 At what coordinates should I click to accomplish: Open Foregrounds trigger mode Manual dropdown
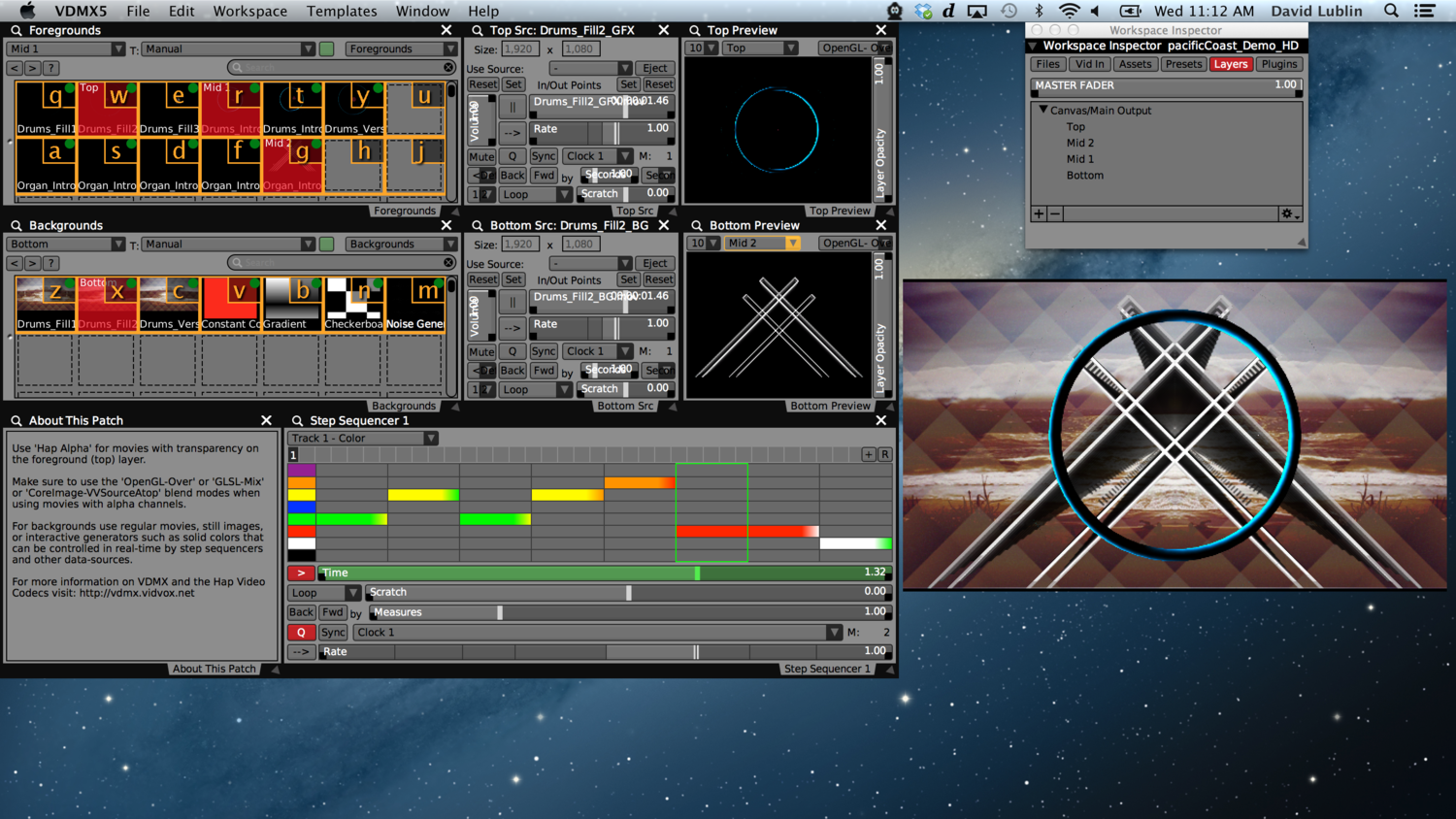point(228,49)
